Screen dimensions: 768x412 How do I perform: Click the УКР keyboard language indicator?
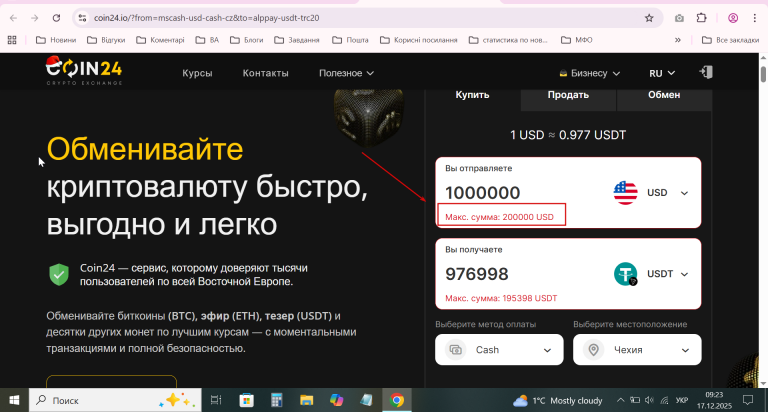click(x=682, y=400)
